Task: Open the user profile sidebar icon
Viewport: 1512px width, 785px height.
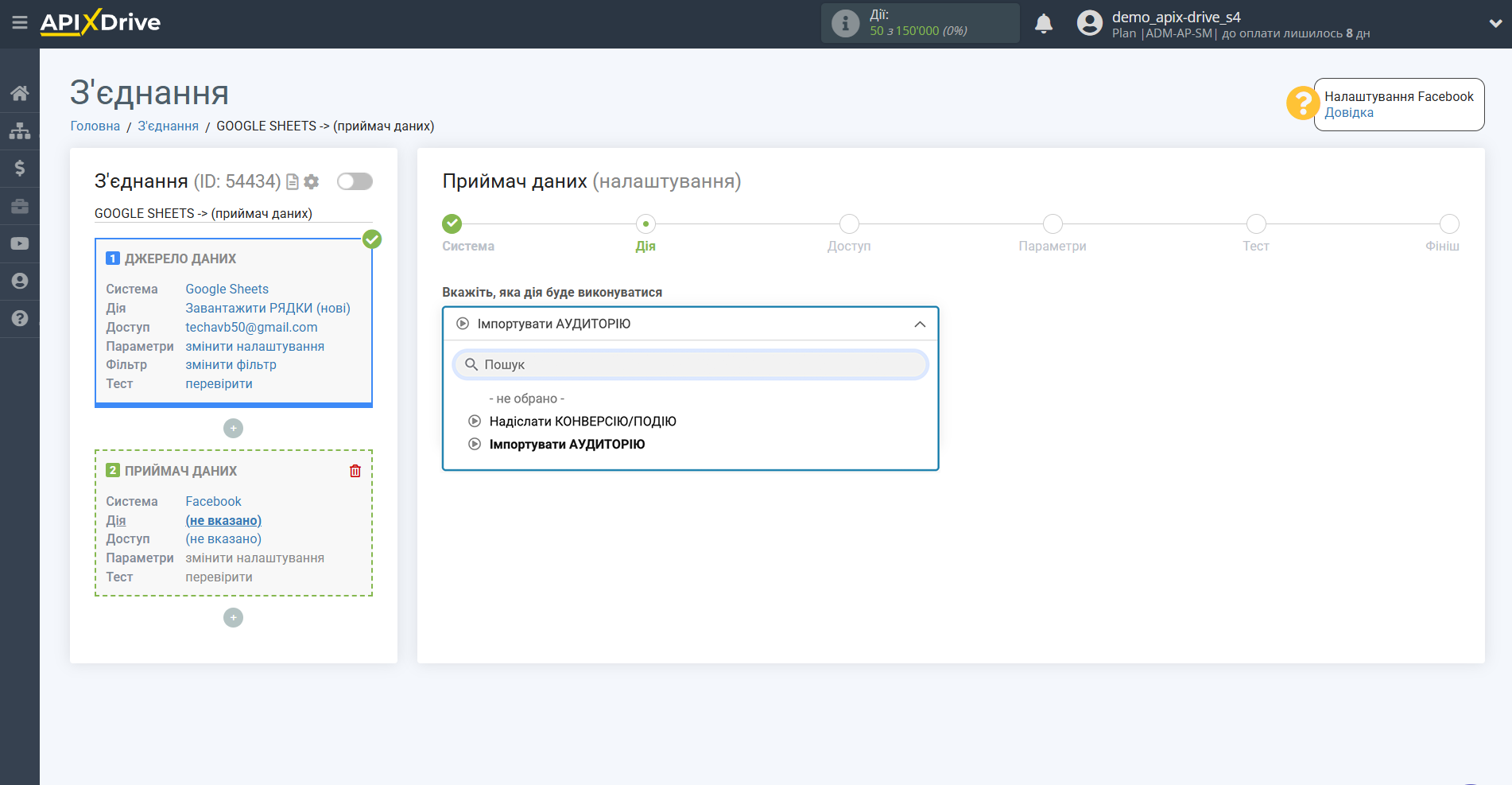Action: point(20,281)
